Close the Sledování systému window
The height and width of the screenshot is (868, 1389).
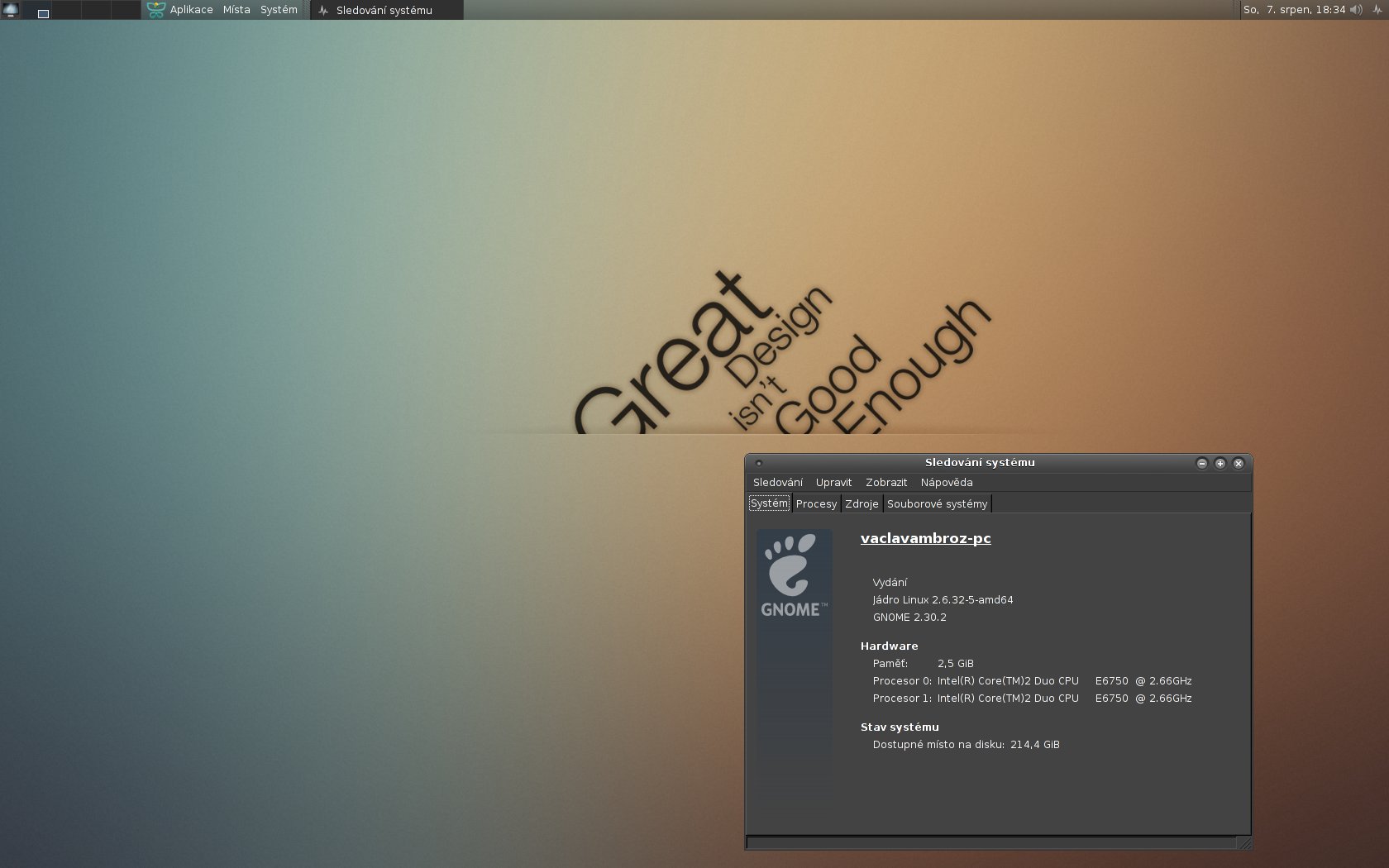tap(1239, 463)
